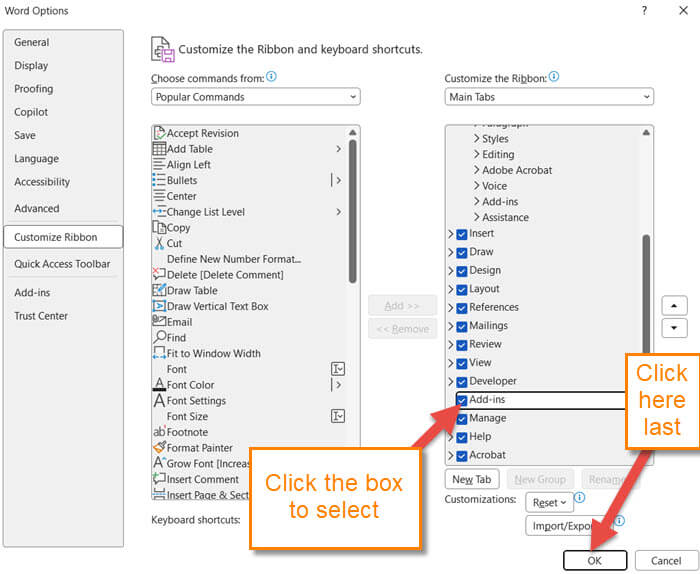Select the Copy command icon
The image size is (700, 574).
tap(159, 228)
